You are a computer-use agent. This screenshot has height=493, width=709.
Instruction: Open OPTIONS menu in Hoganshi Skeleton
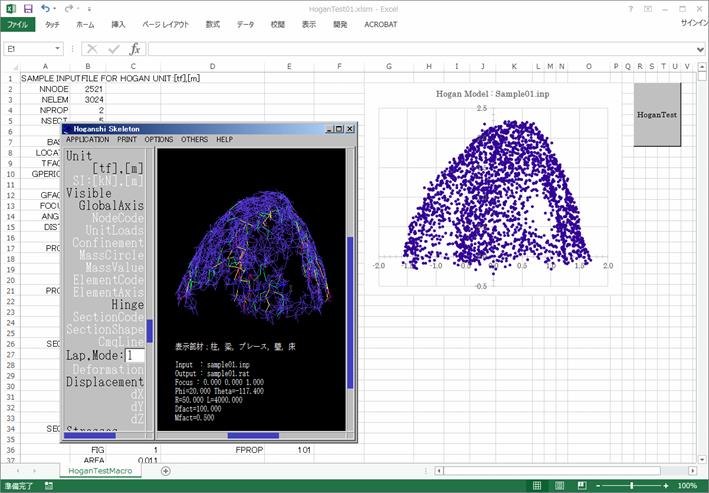[159, 139]
